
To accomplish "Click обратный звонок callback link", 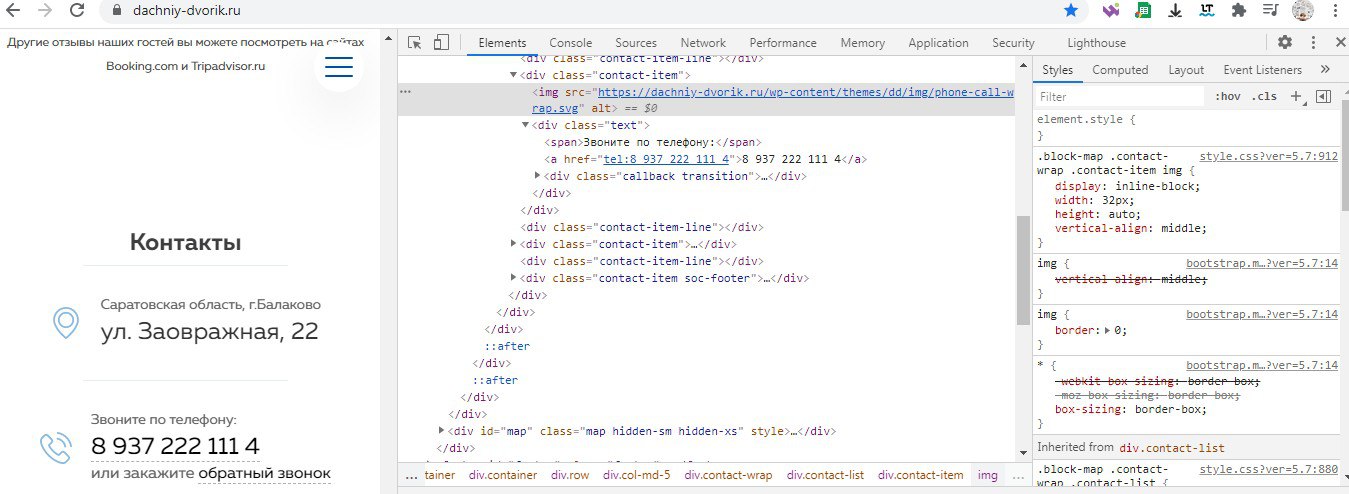I will pos(264,473).
